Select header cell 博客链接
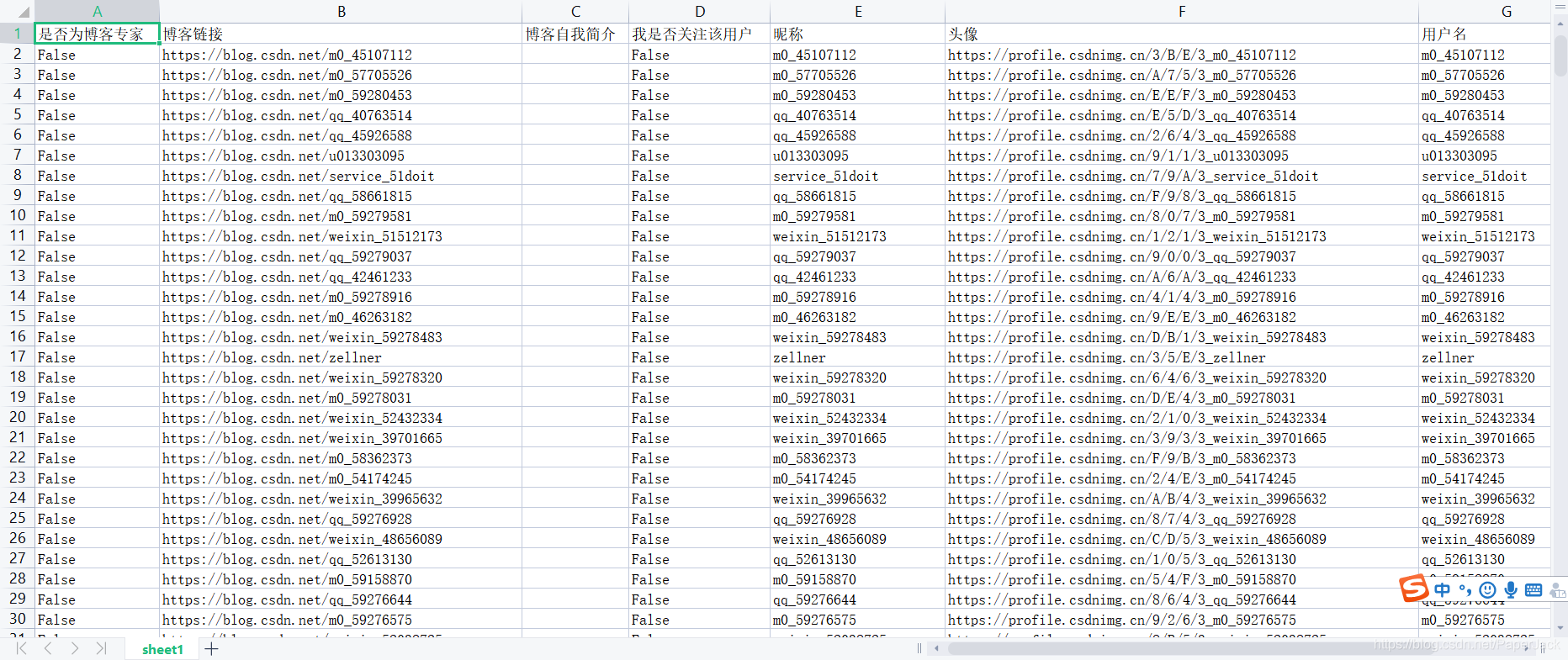1568x660 pixels. click(342, 34)
